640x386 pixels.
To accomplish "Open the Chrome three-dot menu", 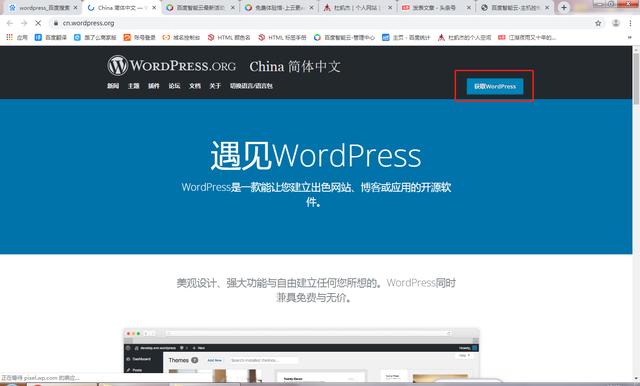I will pyautogui.click(x=630, y=23).
